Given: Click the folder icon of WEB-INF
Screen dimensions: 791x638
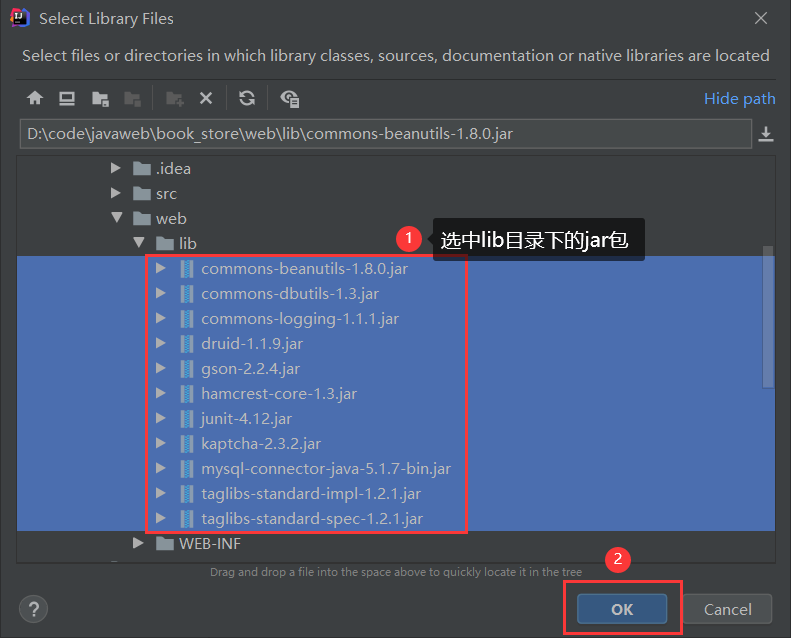Looking at the screenshot, I should click(x=165, y=544).
